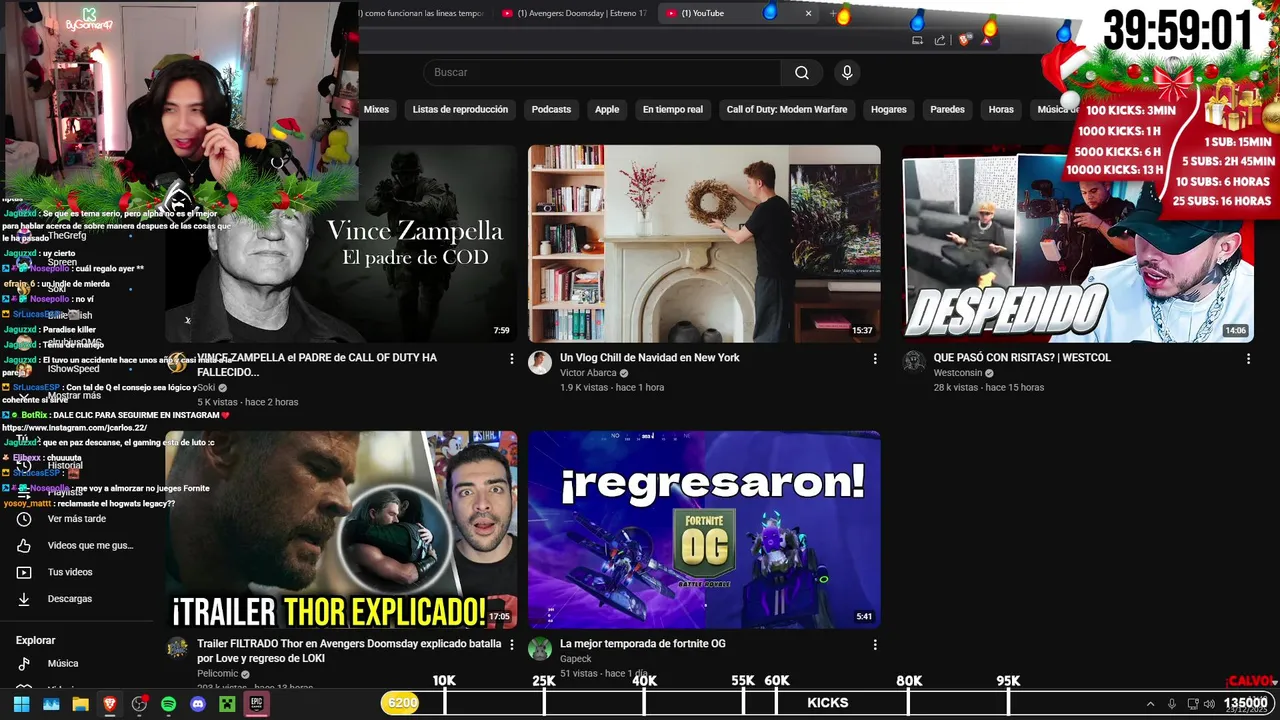The image size is (1280, 720).
Task: Open the ¡regresaron! Fortnite OG thumbnail
Action: click(704, 529)
